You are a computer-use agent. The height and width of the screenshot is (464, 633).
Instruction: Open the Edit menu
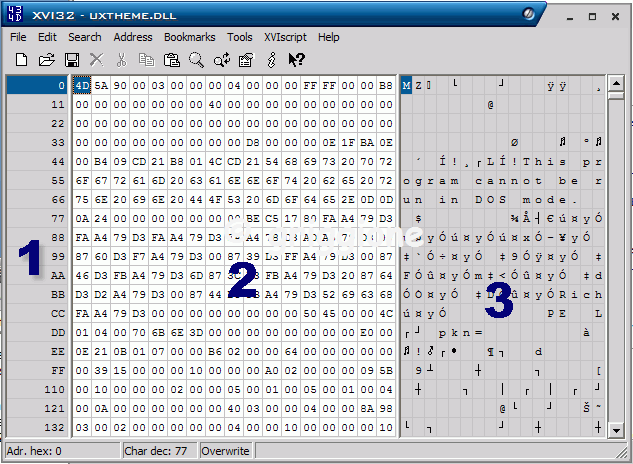pyautogui.click(x=47, y=37)
